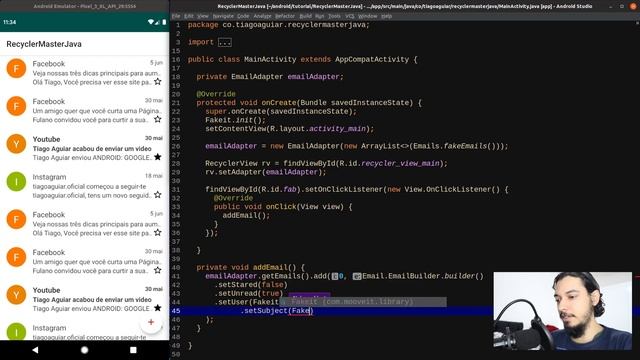Place cursor in setSubject(Fake) on line 45
This screenshot has width=640, height=360.
[x=277, y=311]
